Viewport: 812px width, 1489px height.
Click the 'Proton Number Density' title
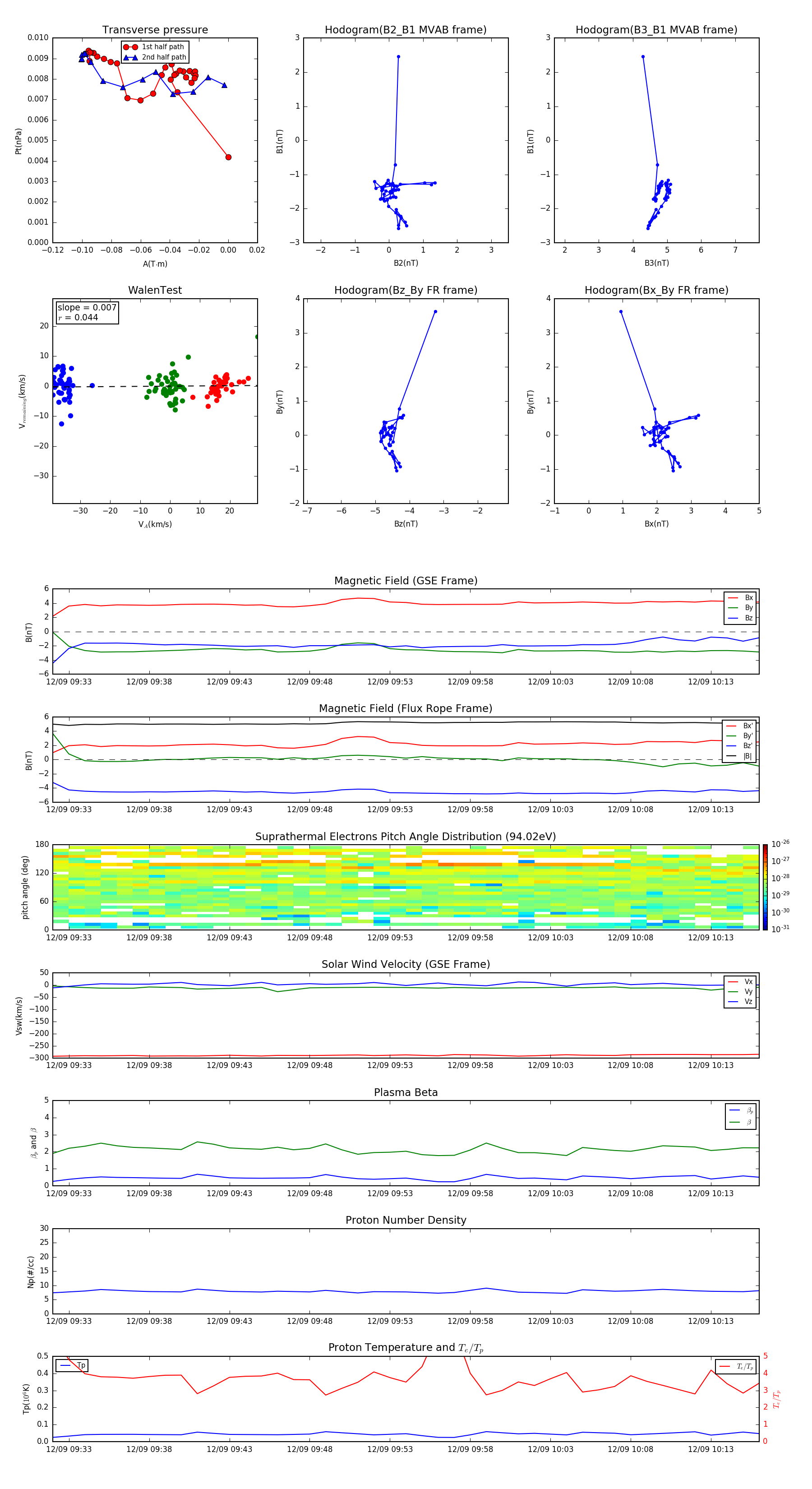coord(406,1220)
